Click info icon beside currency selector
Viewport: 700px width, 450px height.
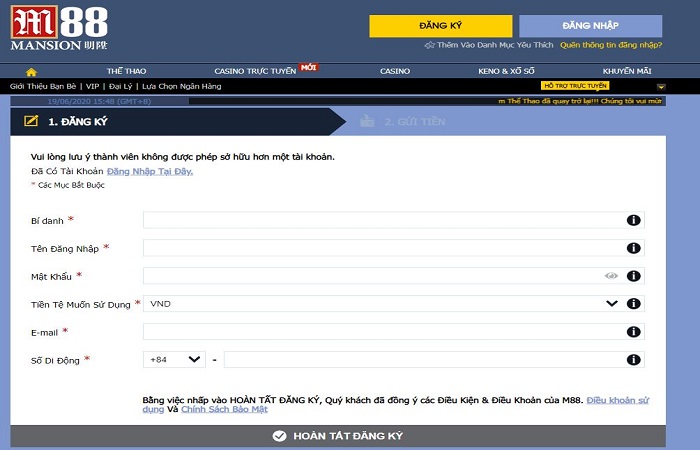[633, 304]
